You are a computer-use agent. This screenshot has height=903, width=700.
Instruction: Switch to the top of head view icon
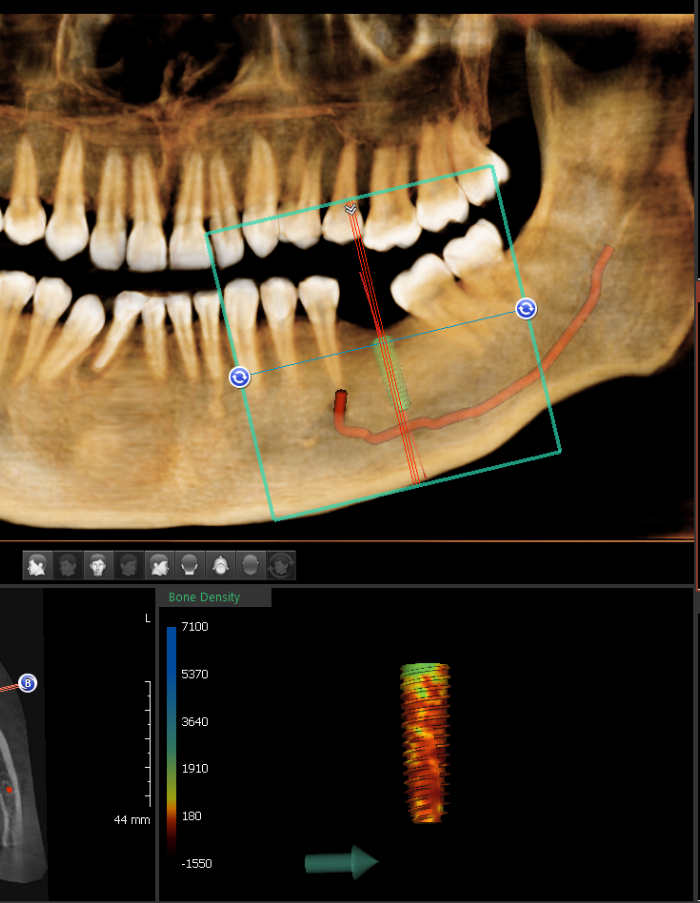pyautogui.click(x=220, y=566)
